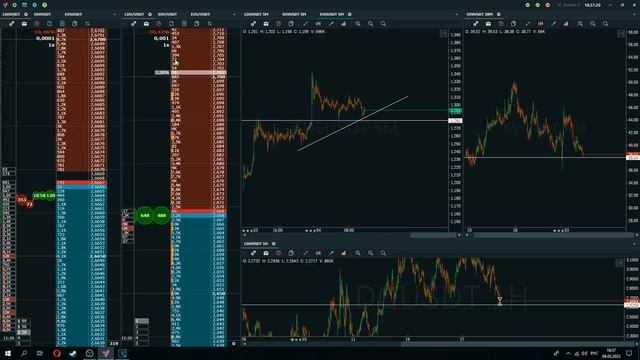Click the hourglass marker on LDOUSDT 1H chart
The image size is (640, 360).
tap(500, 301)
